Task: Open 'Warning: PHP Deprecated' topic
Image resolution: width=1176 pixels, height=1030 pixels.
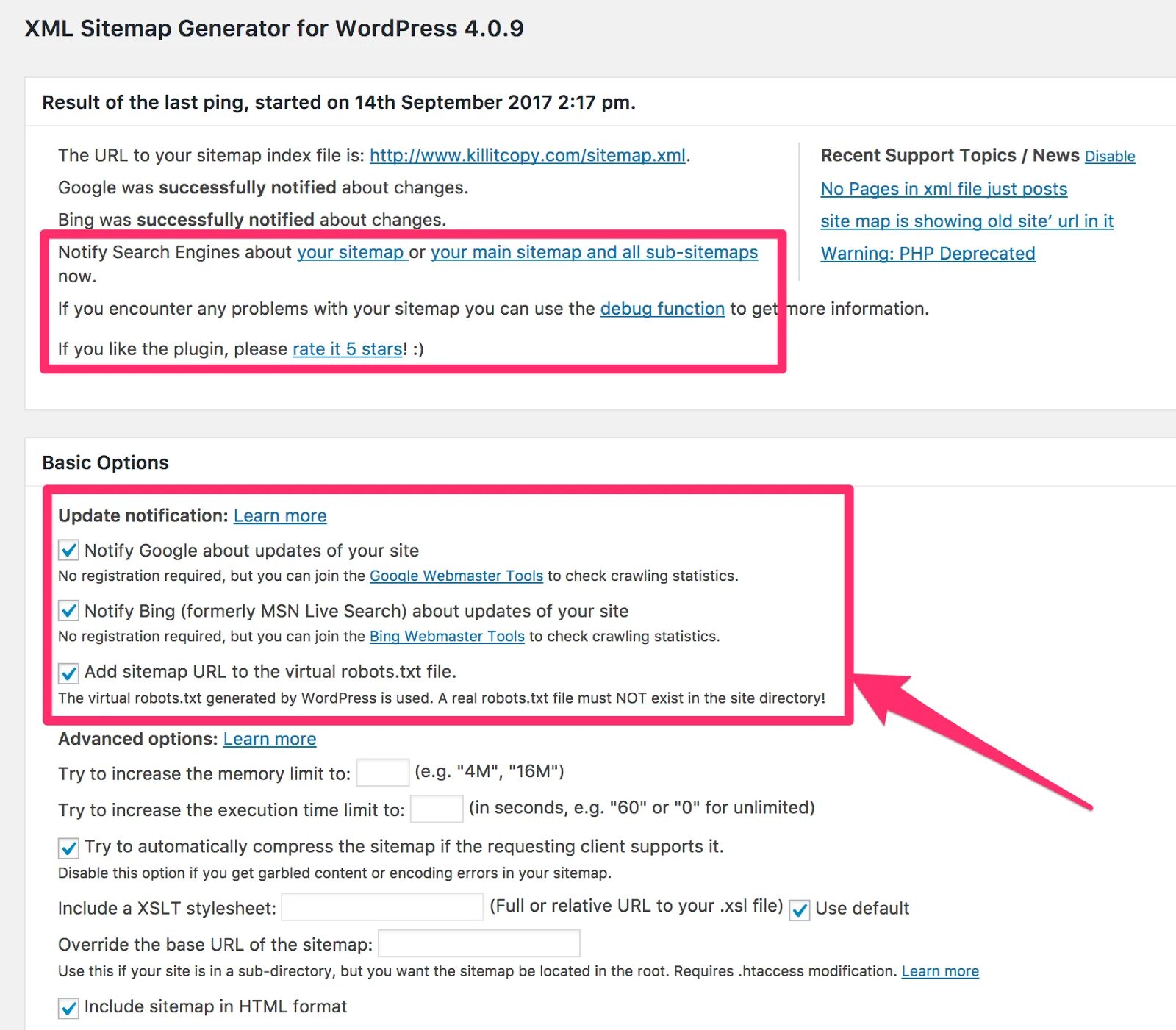Action: pyautogui.click(x=928, y=254)
